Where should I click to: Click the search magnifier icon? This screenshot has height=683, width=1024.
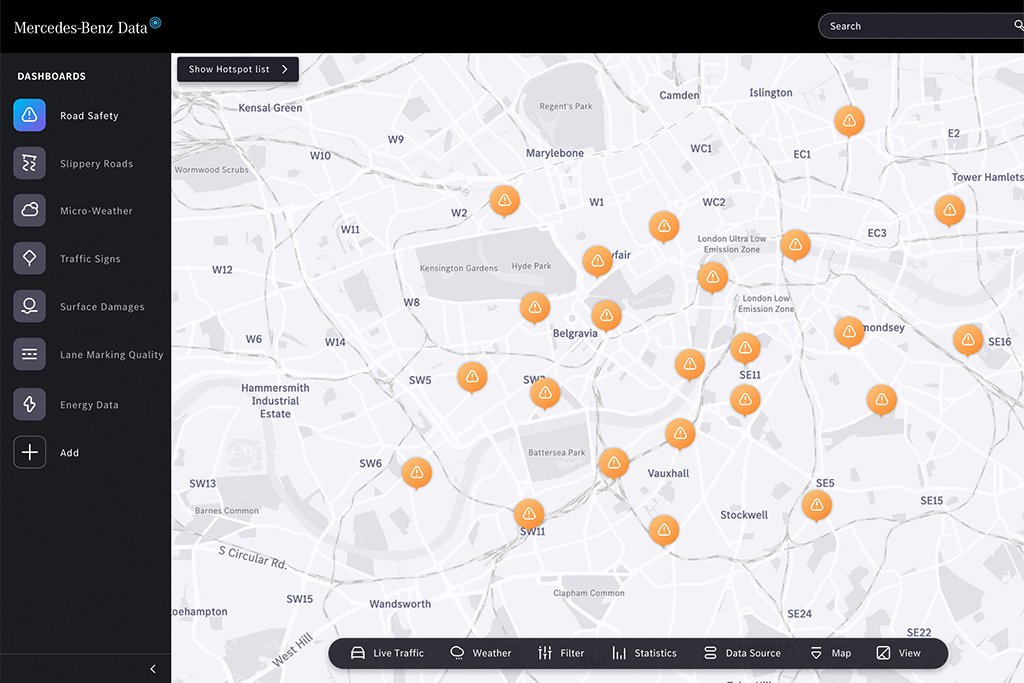[x=1018, y=25]
